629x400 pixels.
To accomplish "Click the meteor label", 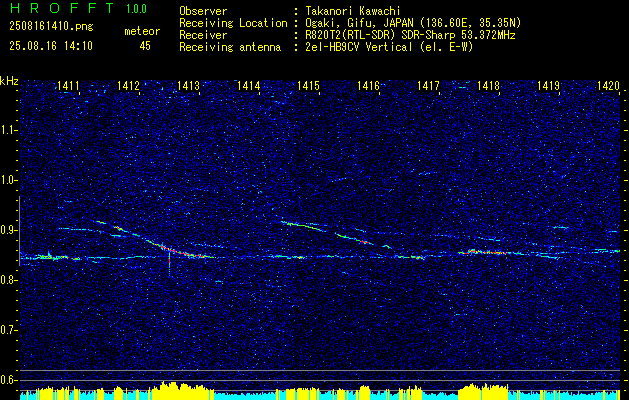I will [x=142, y=31].
